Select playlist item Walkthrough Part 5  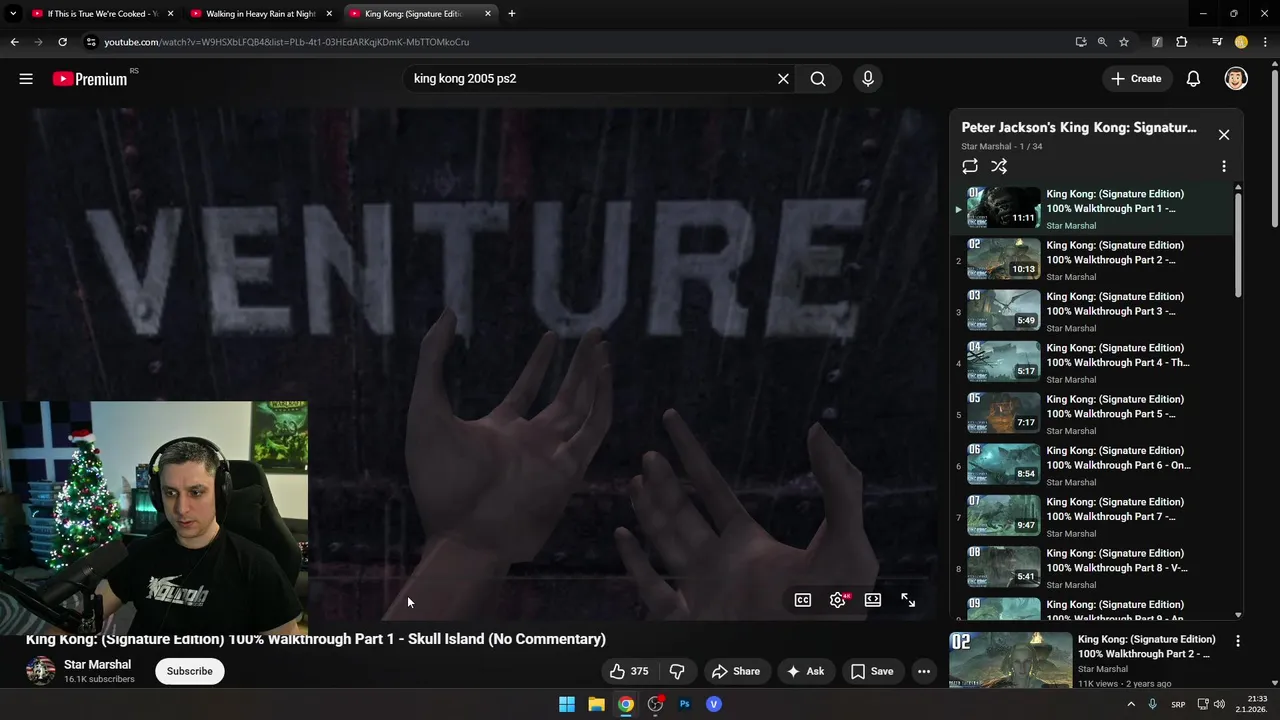1094,414
